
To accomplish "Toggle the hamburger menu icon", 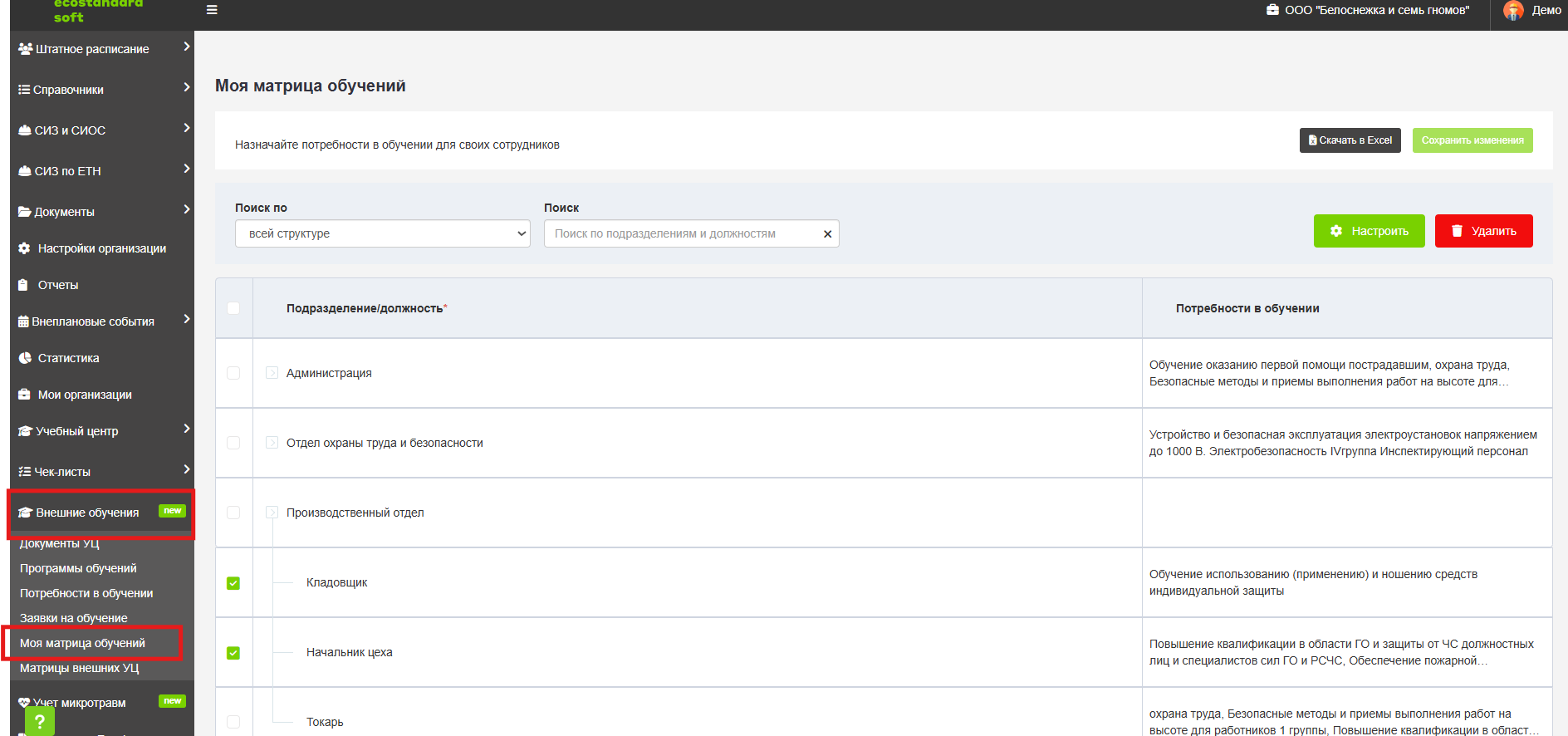I will pyautogui.click(x=212, y=10).
